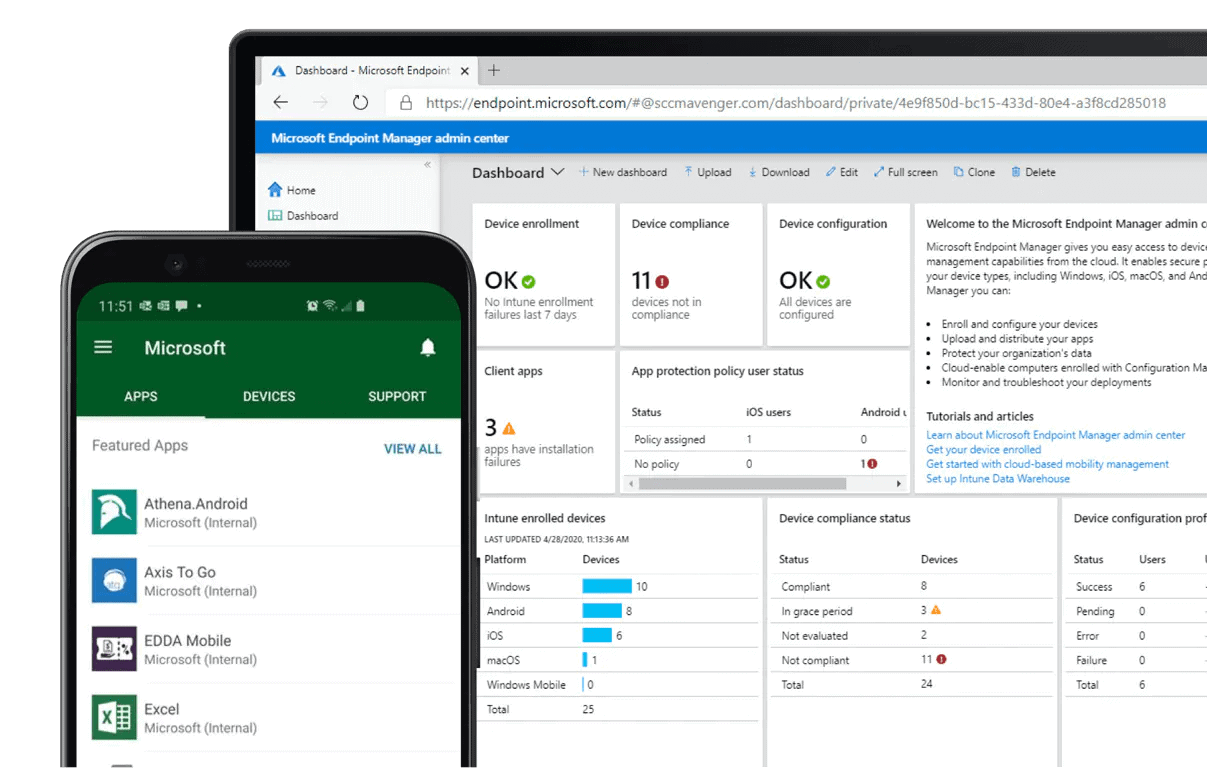1207x768 pixels.
Task: Open the Excel app icon on the phone
Action: pos(114,718)
